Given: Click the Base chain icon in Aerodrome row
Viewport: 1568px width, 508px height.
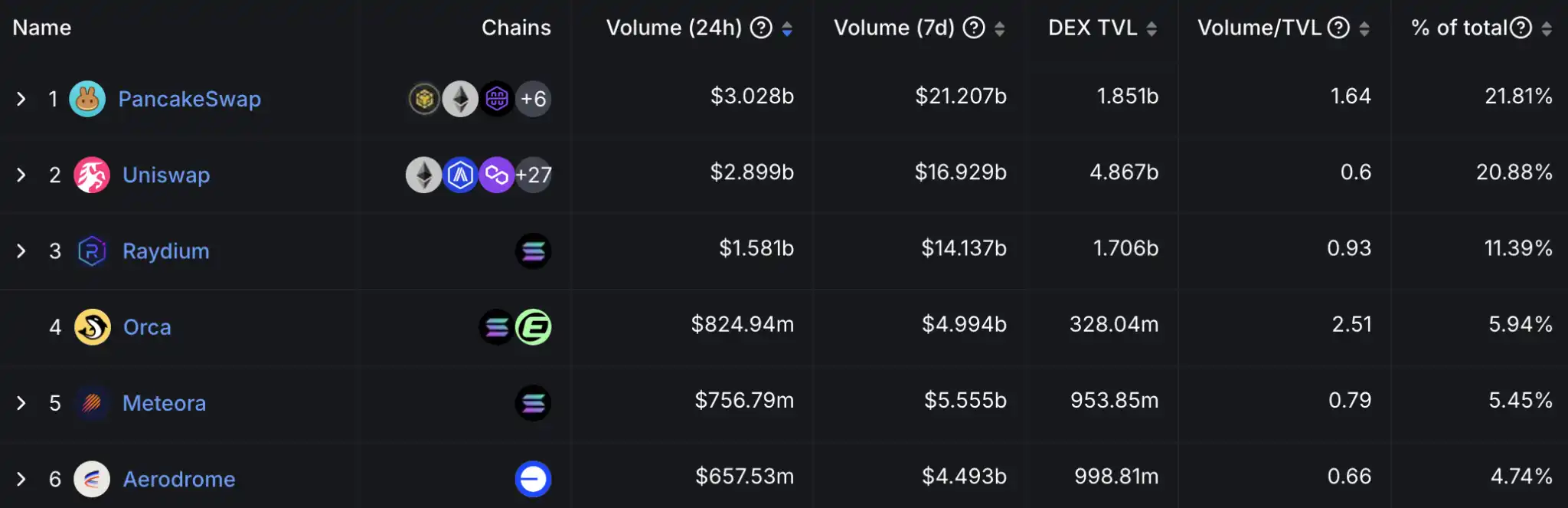Looking at the screenshot, I should pyautogui.click(x=533, y=479).
